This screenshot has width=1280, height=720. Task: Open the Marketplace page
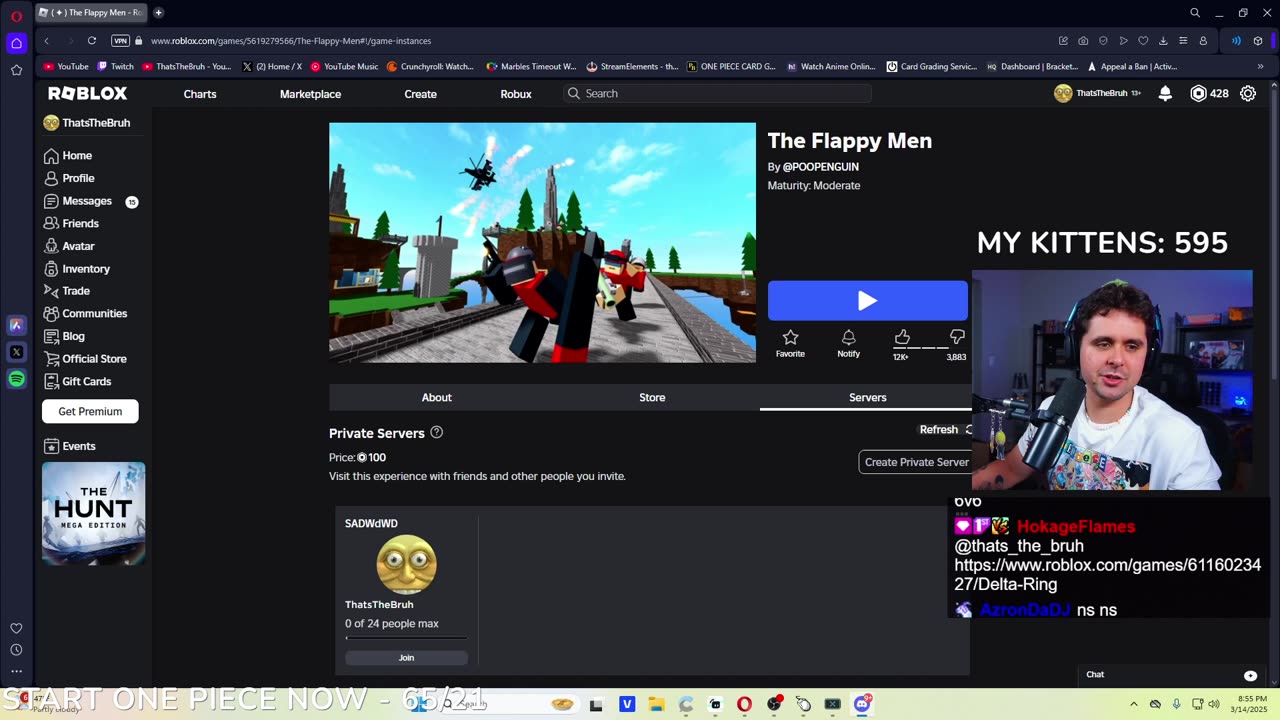[310, 94]
